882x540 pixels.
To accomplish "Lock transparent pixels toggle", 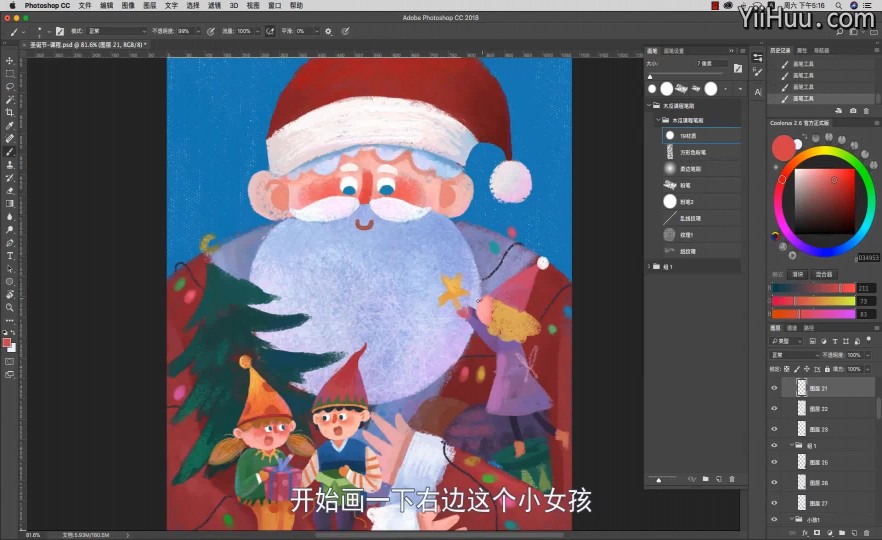I will pos(786,369).
